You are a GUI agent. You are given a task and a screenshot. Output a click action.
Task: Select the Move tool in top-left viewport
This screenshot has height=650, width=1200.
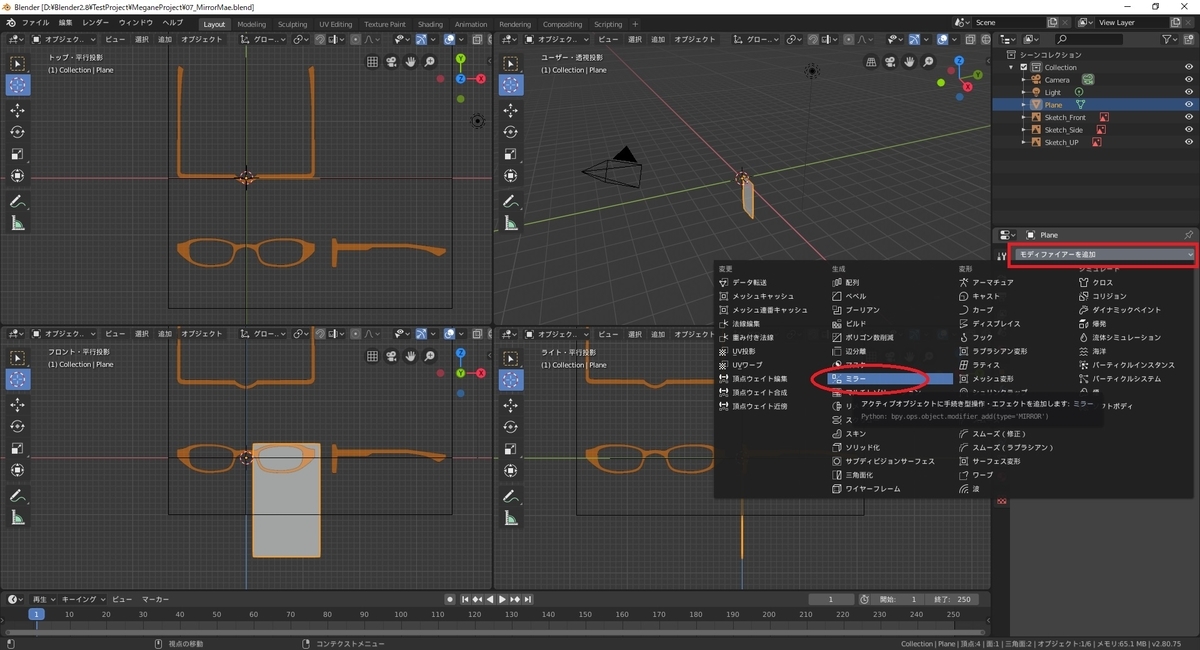[18, 110]
